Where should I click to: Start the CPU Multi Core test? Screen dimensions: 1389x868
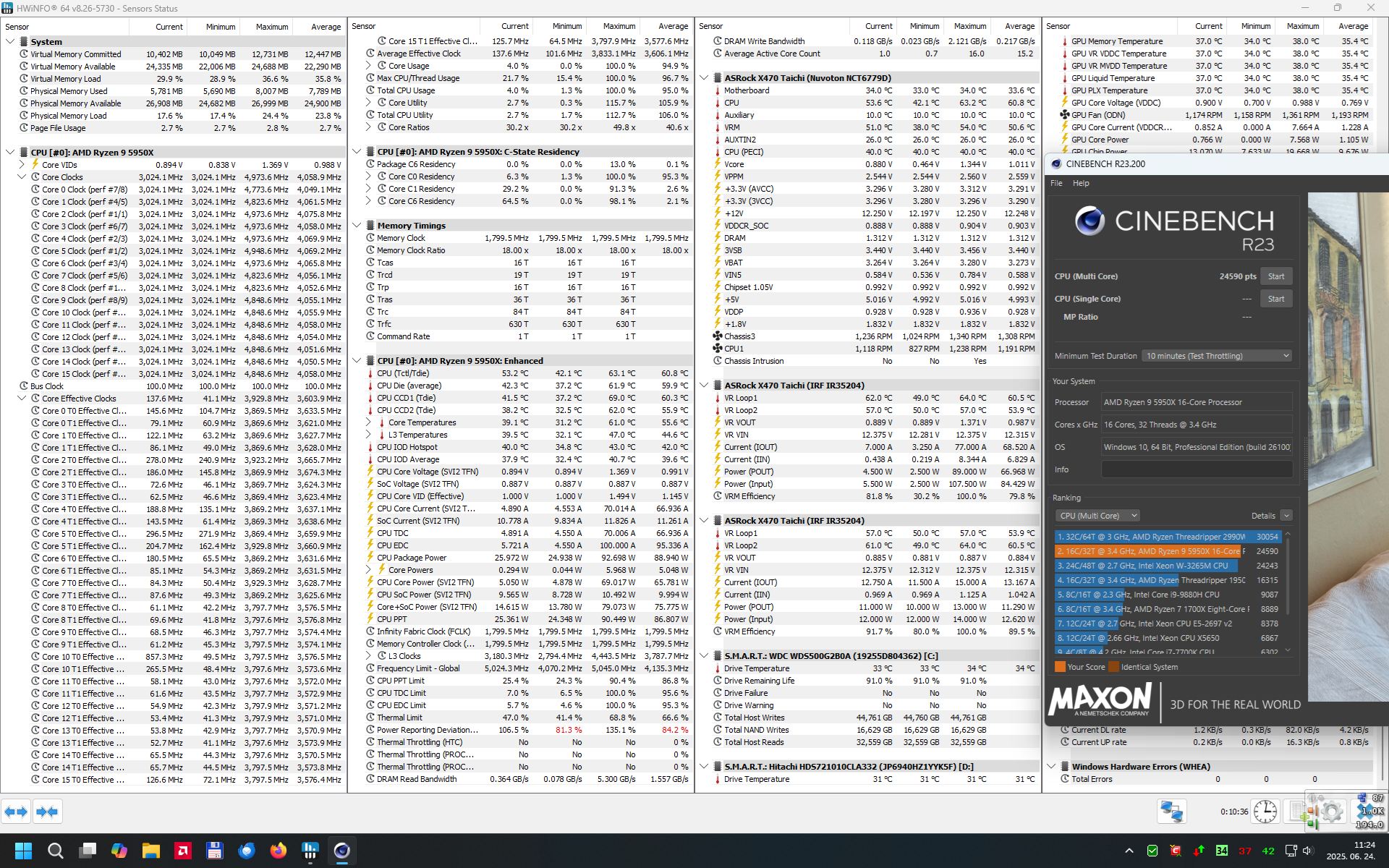pyautogui.click(x=1276, y=276)
